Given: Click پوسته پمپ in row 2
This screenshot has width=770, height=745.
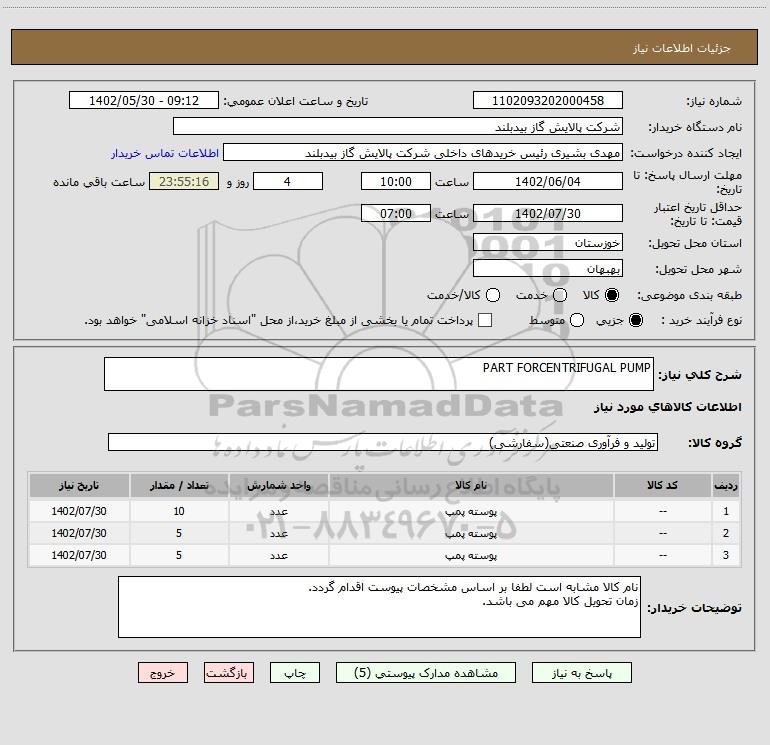Looking at the screenshot, I should pos(470,533).
